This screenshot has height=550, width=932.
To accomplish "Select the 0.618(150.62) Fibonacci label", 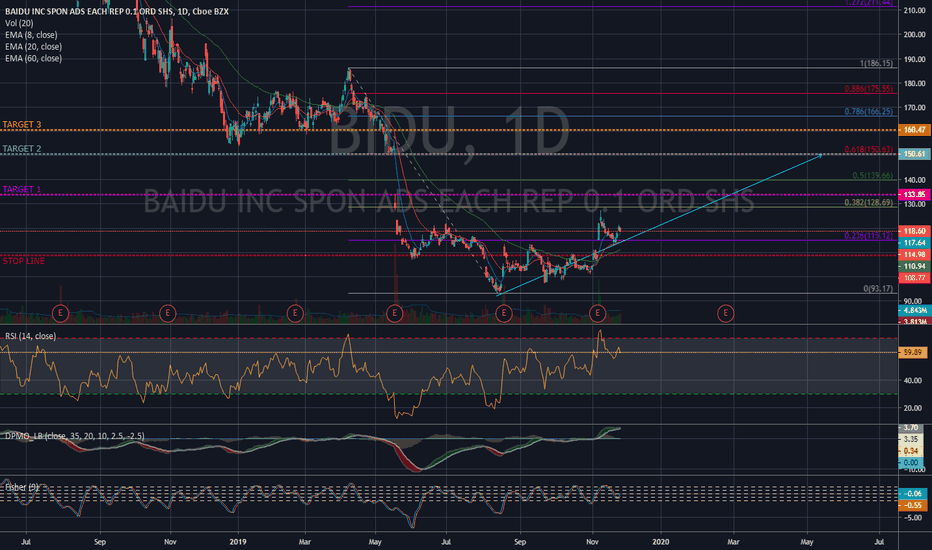I will pyautogui.click(x=868, y=149).
